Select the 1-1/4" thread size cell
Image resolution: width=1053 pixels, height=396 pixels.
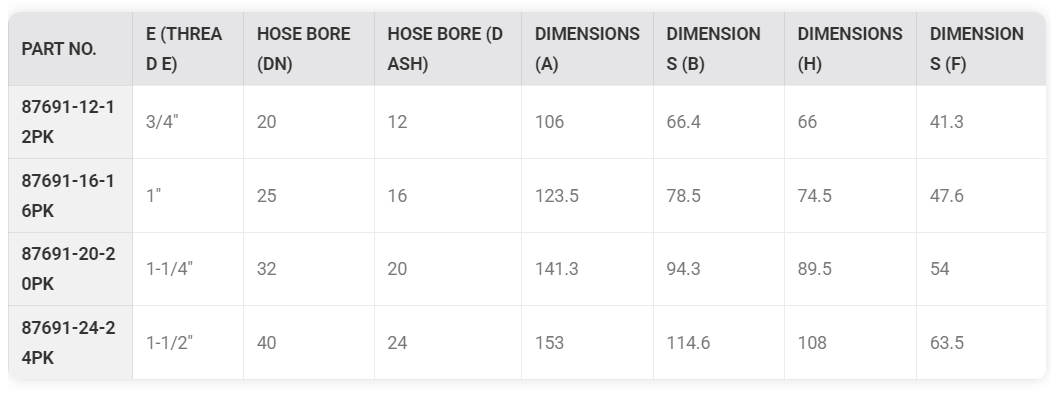pos(169,269)
